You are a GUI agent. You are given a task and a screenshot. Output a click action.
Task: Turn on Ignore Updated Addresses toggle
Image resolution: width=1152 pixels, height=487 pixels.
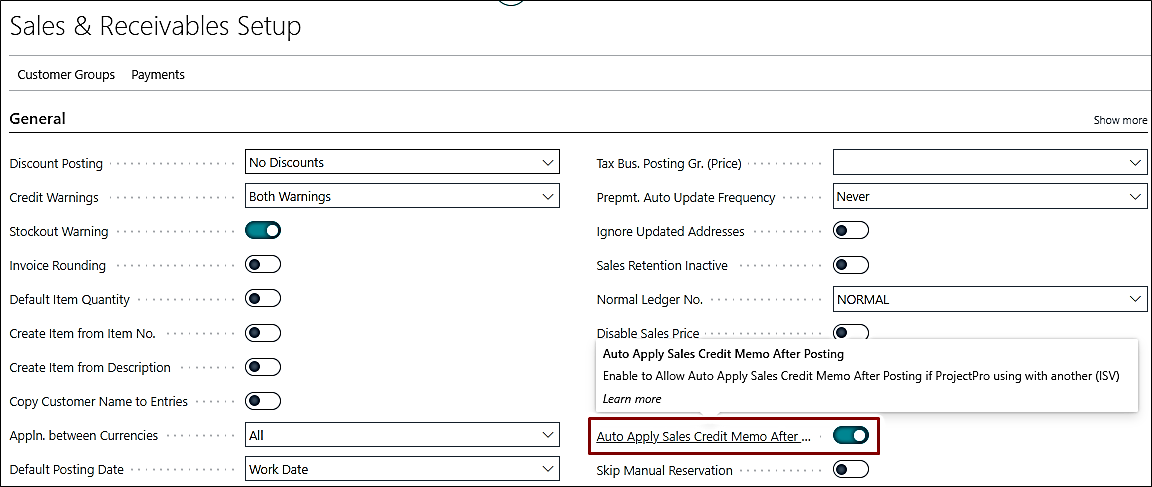[x=851, y=231]
